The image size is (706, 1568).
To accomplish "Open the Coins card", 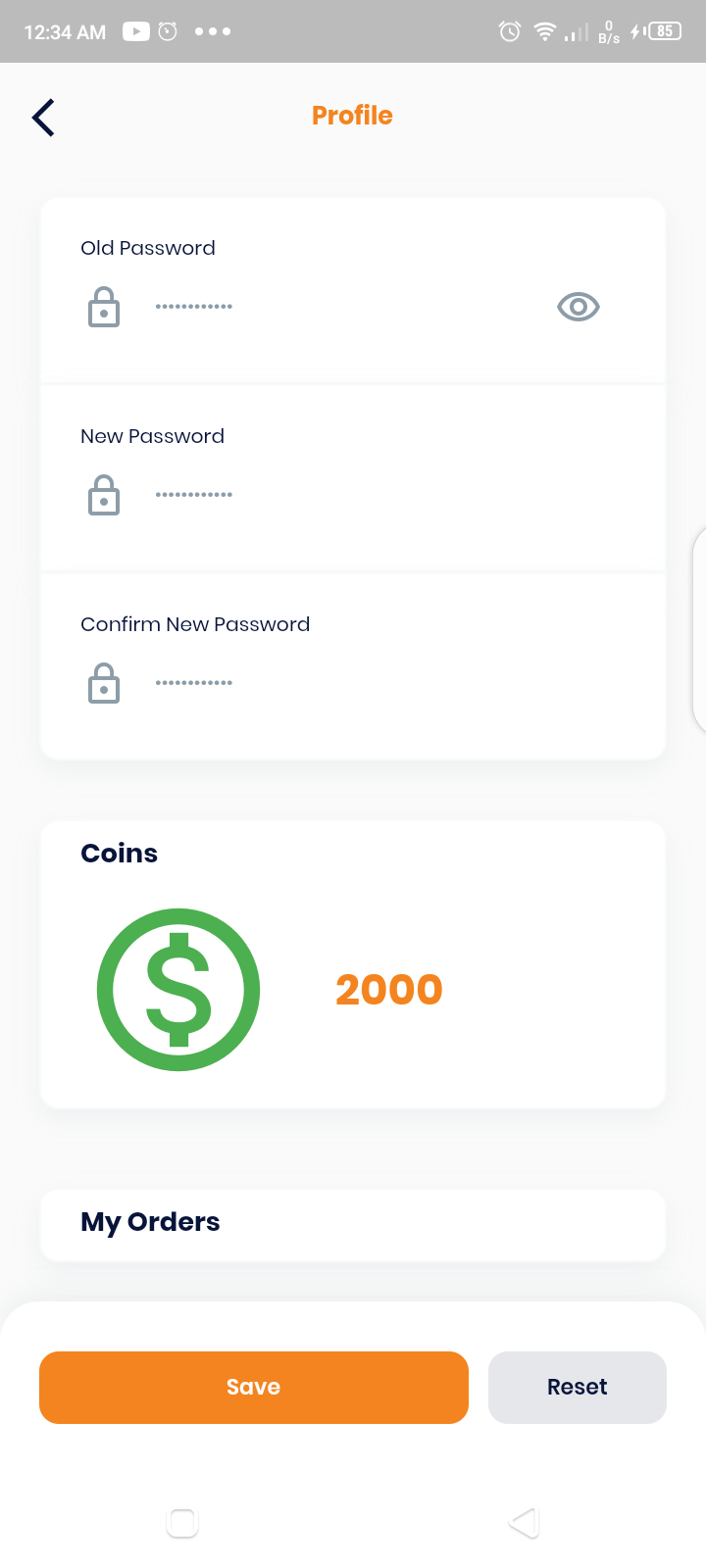I will pyautogui.click(x=353, y=965).
